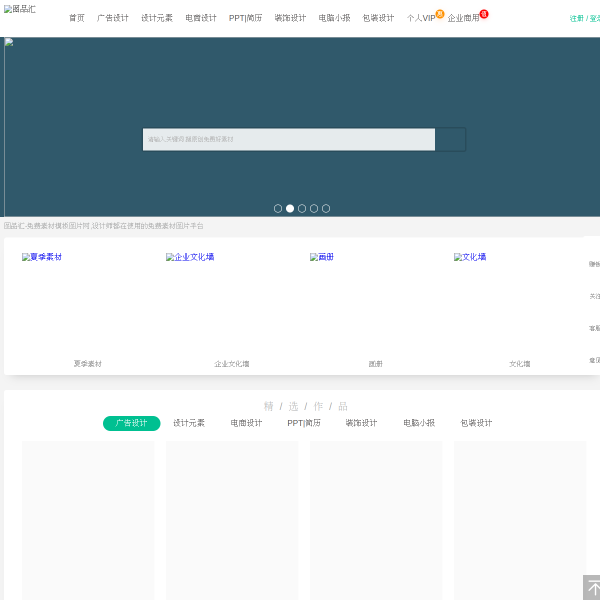The width and height of the screenshot is (600, 600).
Task: Open the 广告设计 top navigation item
Action: pyautogui.click(x=112, y=18)
